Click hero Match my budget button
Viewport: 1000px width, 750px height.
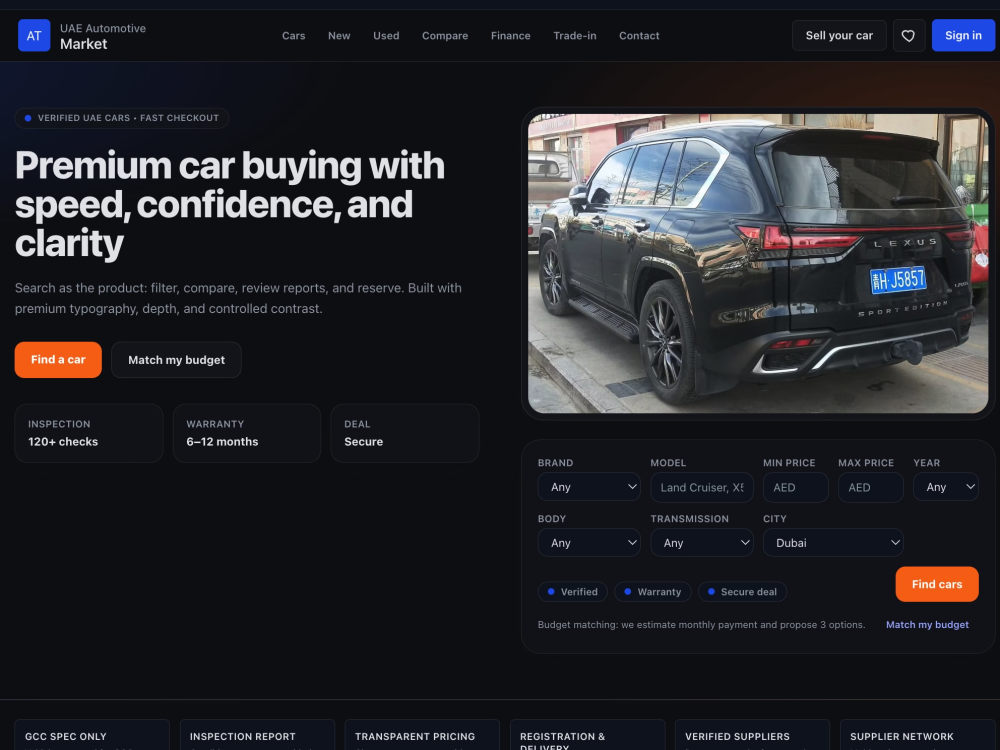[176, 360]
